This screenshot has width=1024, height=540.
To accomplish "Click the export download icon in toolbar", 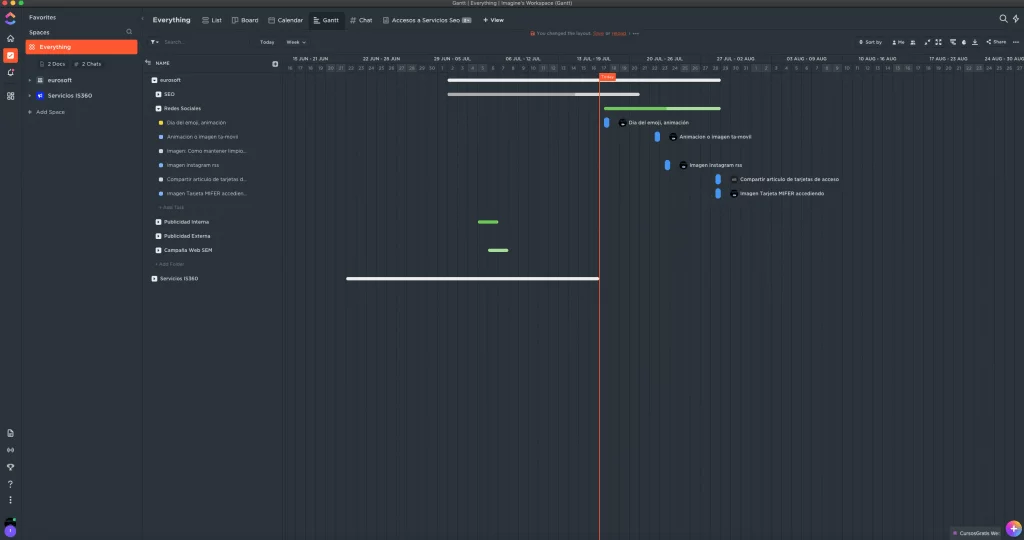I will pos(974,42).
